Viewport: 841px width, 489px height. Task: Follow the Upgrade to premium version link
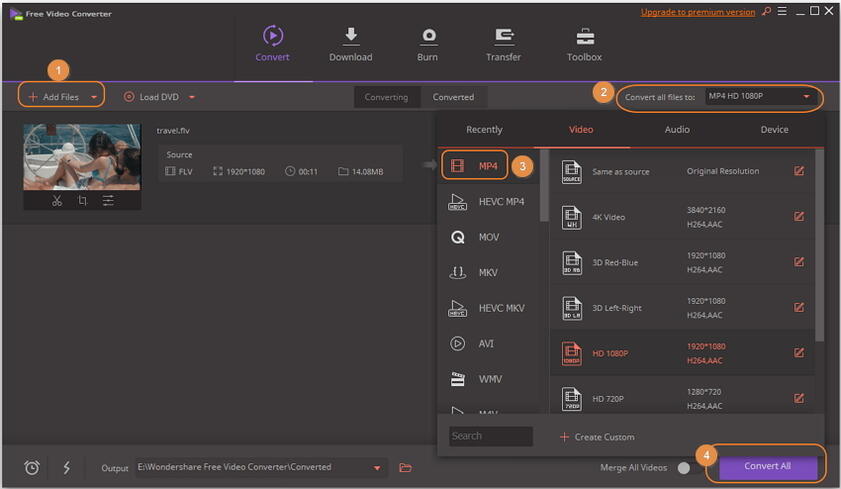click(698, 12)
